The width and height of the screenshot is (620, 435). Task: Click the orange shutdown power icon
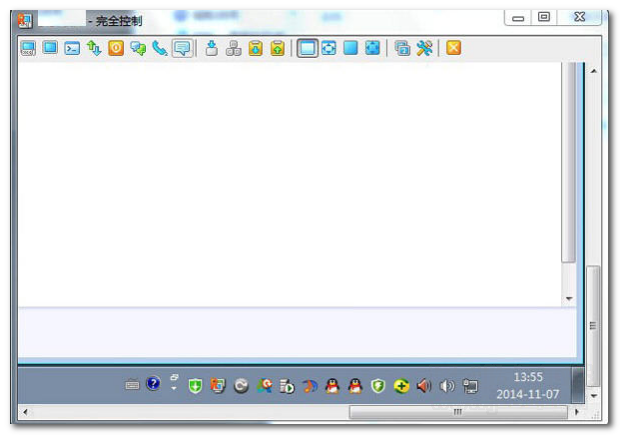point(116,48)
